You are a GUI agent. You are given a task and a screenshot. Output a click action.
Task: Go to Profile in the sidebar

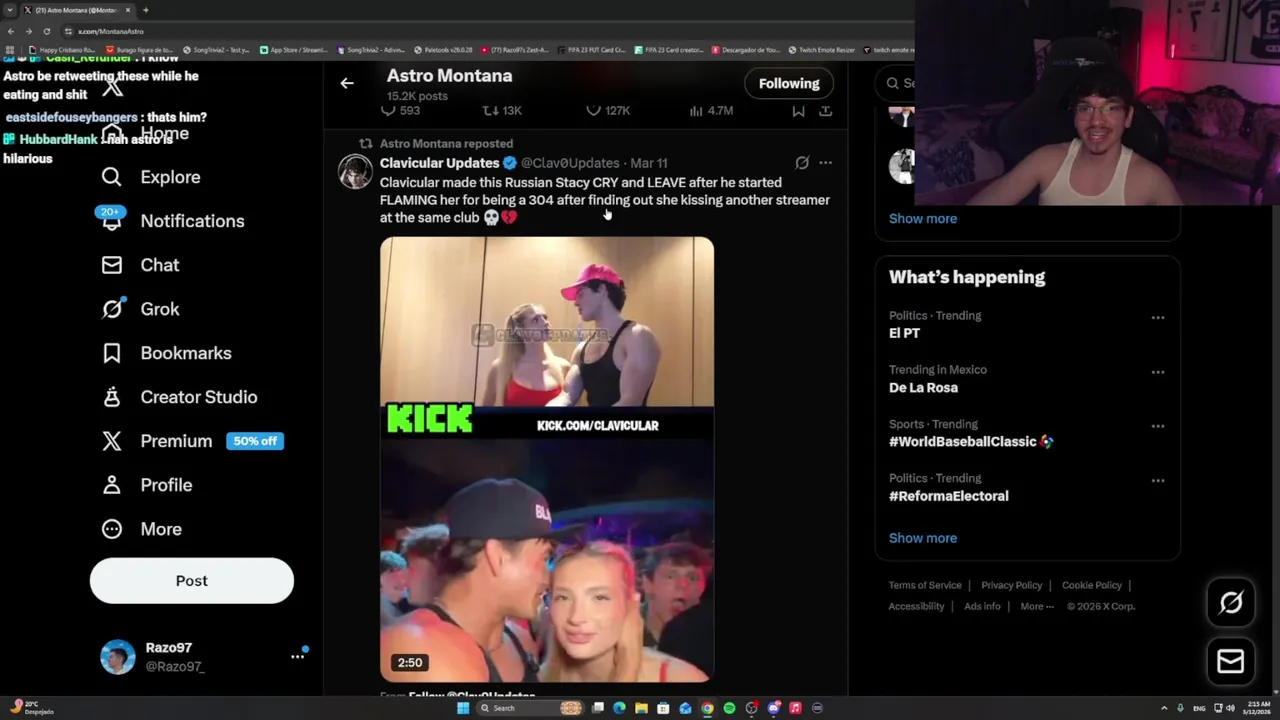pyautogui.click(x=146, y=485)
